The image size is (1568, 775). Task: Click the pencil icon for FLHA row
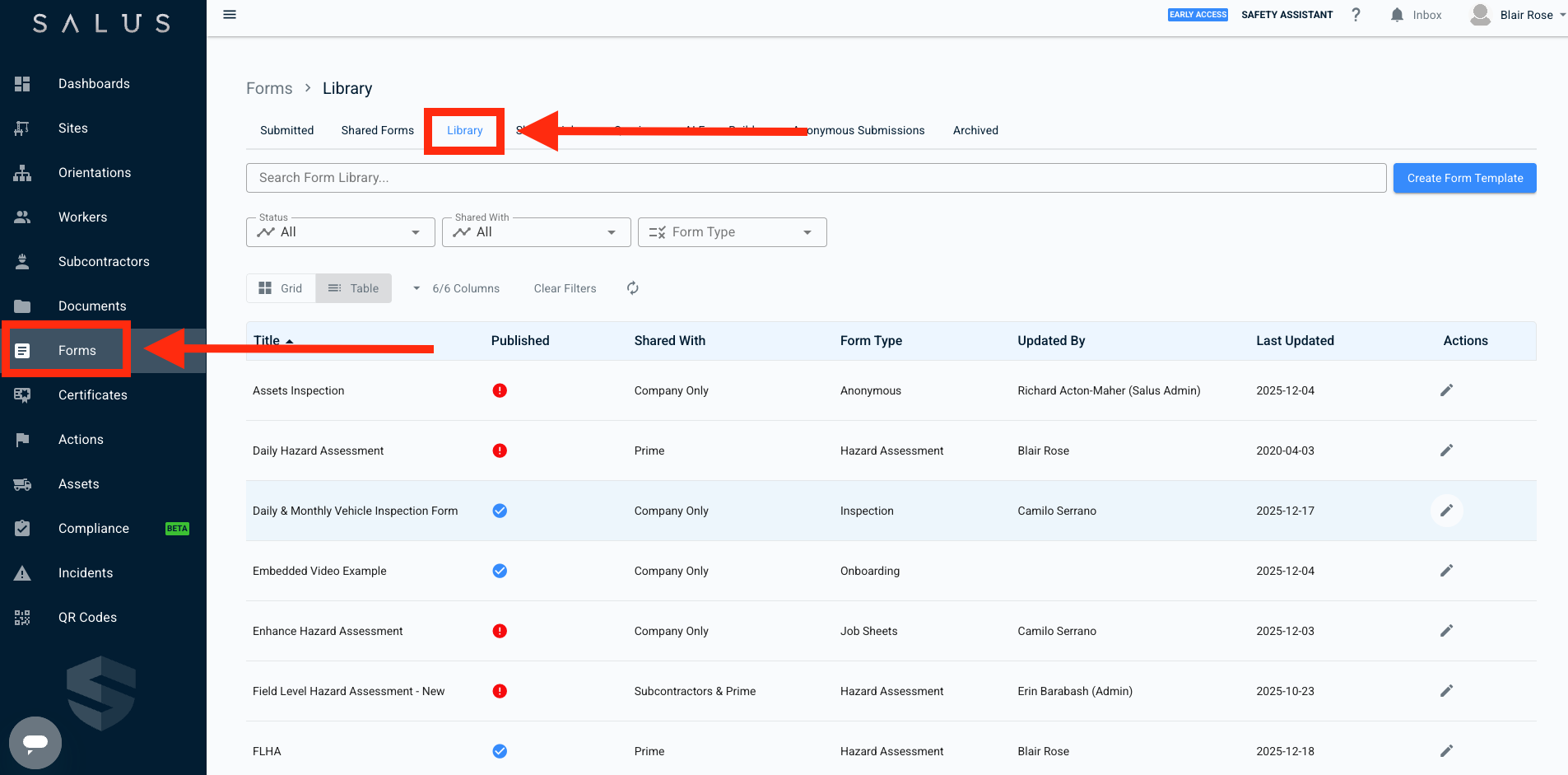pos(1446,751)
